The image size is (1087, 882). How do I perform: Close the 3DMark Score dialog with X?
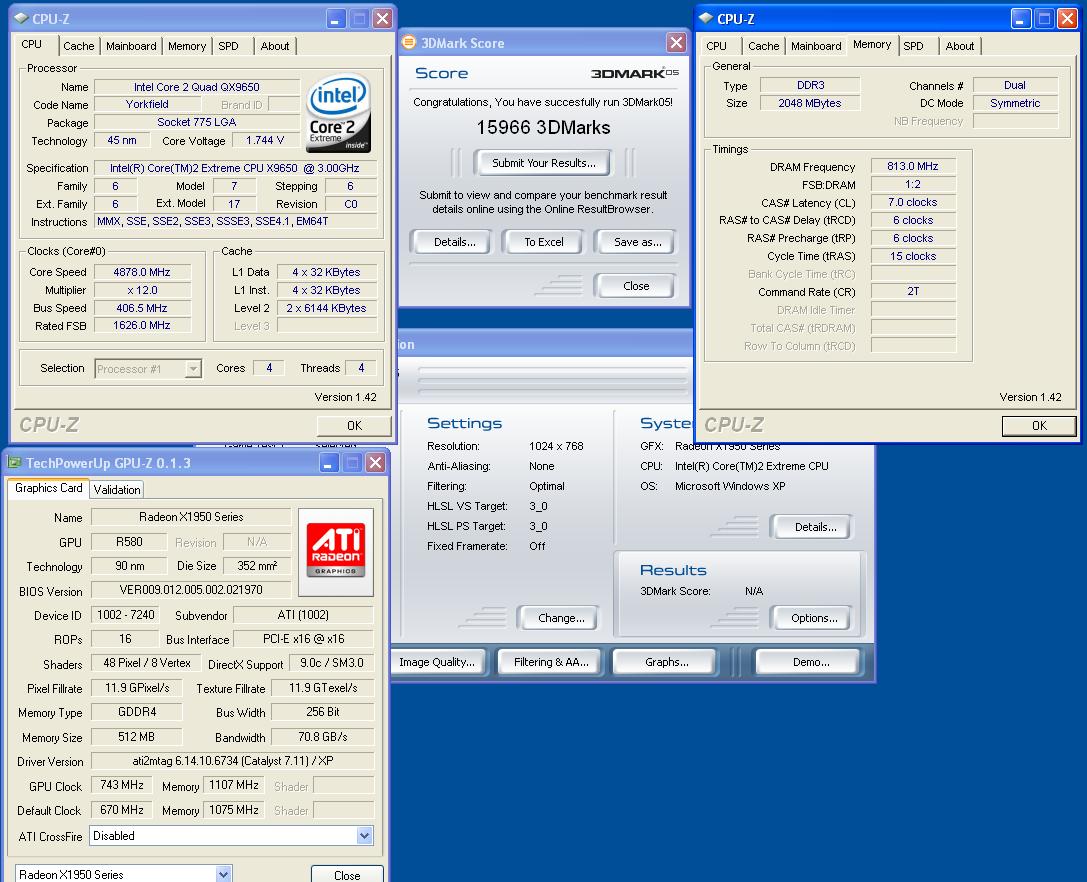(676, 42)
